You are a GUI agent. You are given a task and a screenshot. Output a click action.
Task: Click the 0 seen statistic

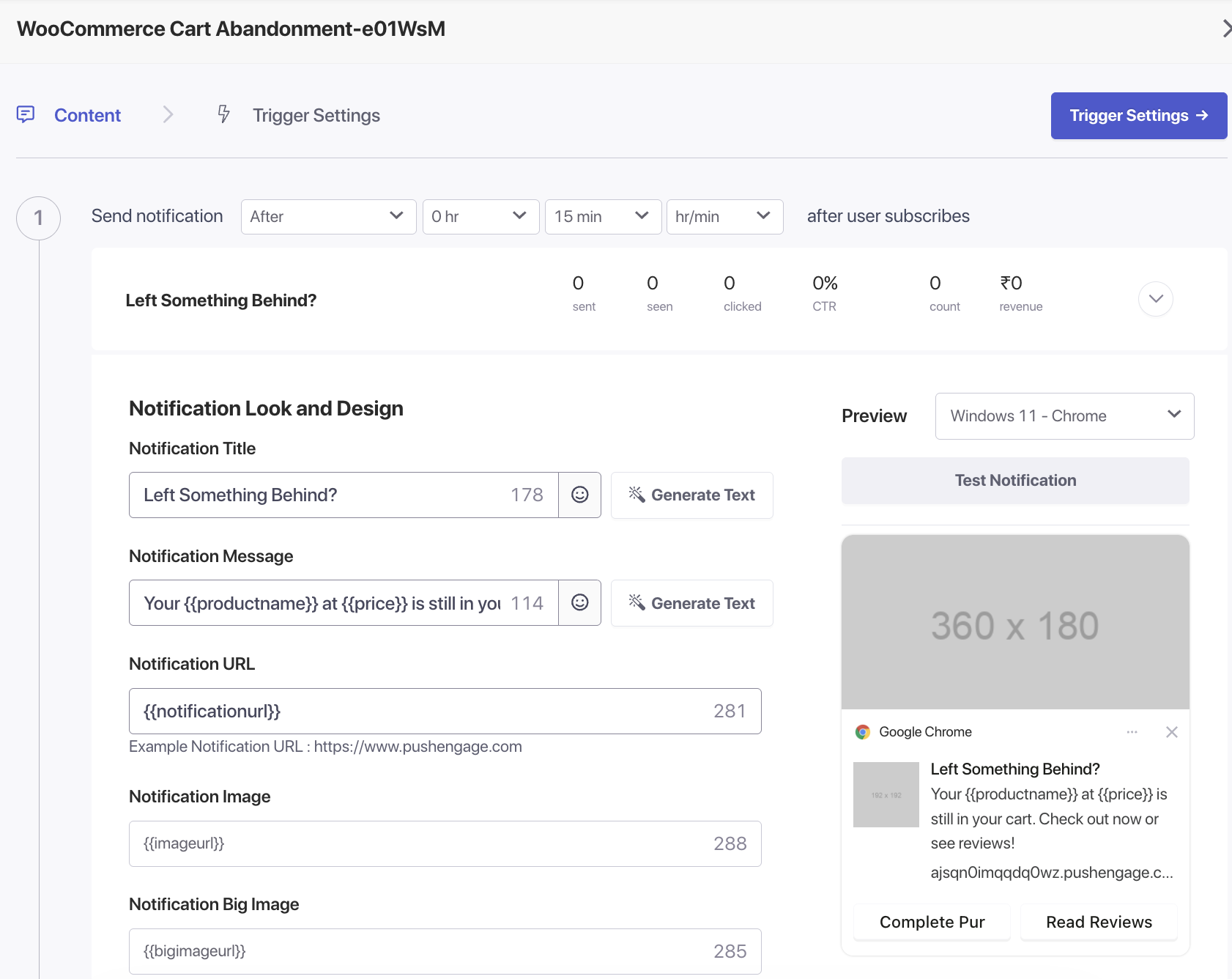pyautogui.click(x=659, y=293)
